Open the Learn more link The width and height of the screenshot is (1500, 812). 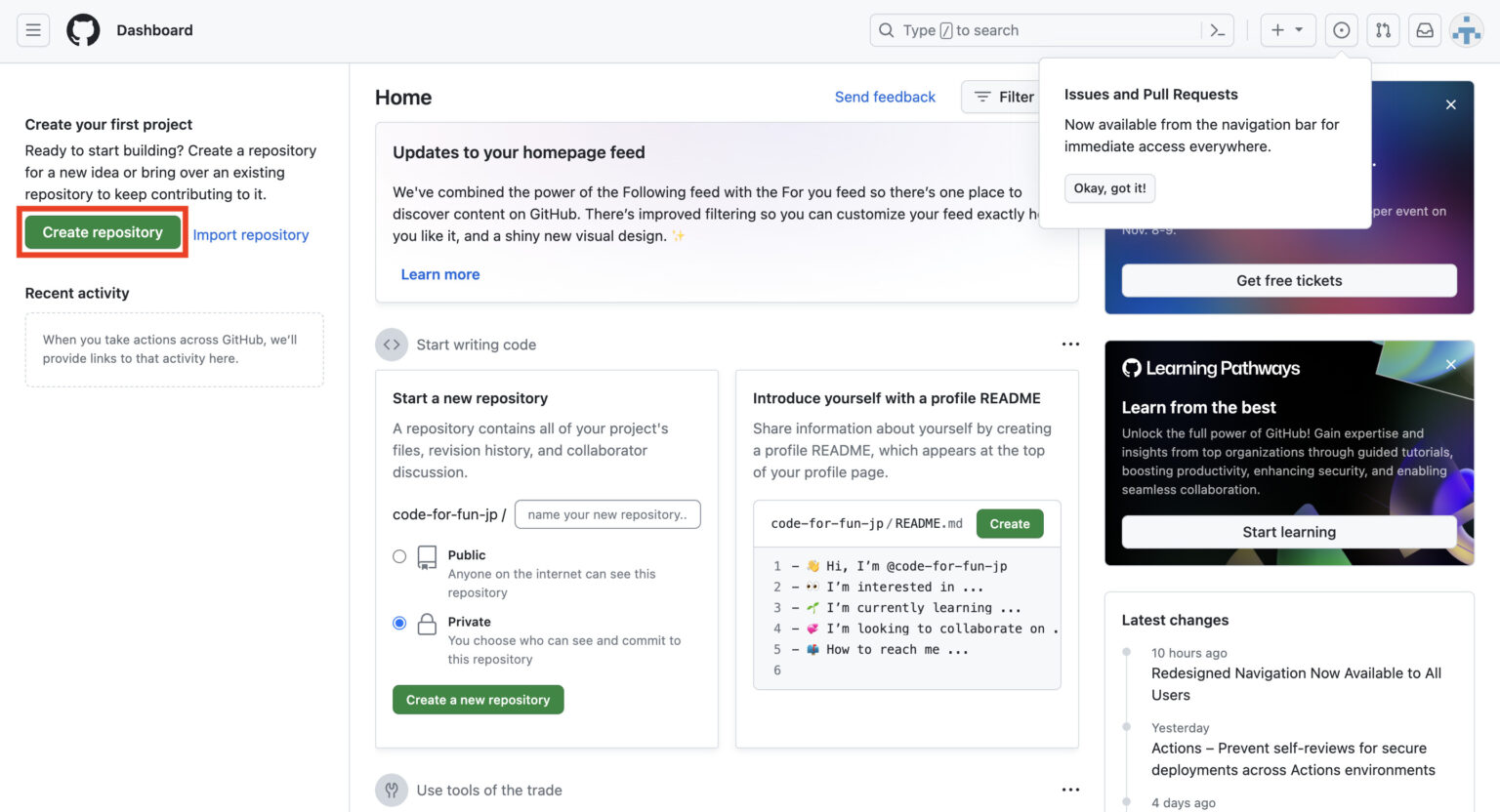440,274
